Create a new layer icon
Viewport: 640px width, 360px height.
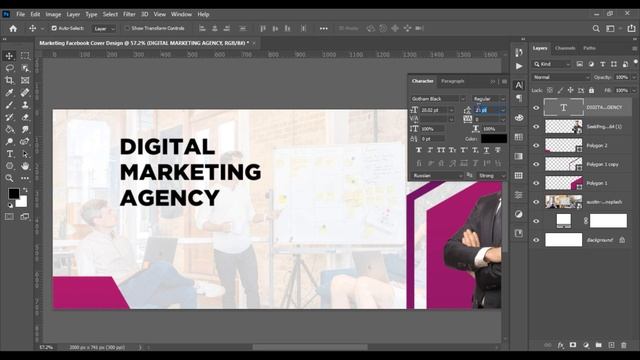tap(611, 345)
